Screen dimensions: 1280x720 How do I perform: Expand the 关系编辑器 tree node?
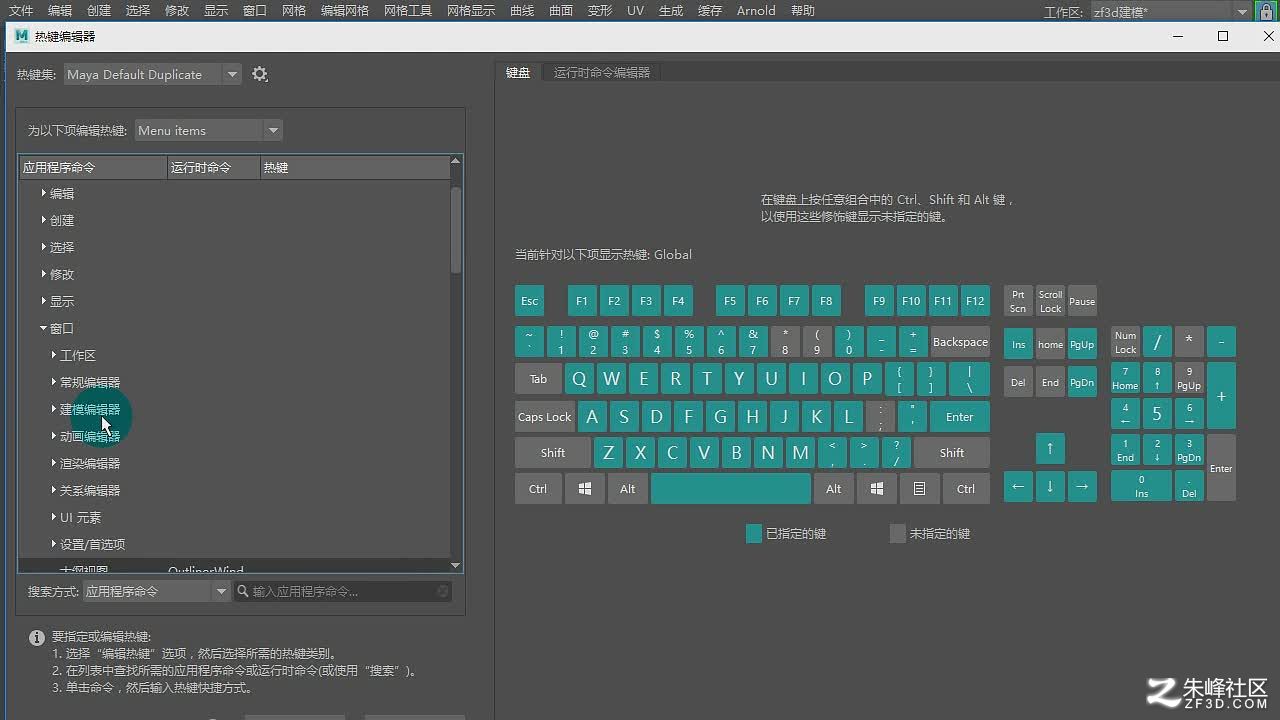[x=54, y=490]
